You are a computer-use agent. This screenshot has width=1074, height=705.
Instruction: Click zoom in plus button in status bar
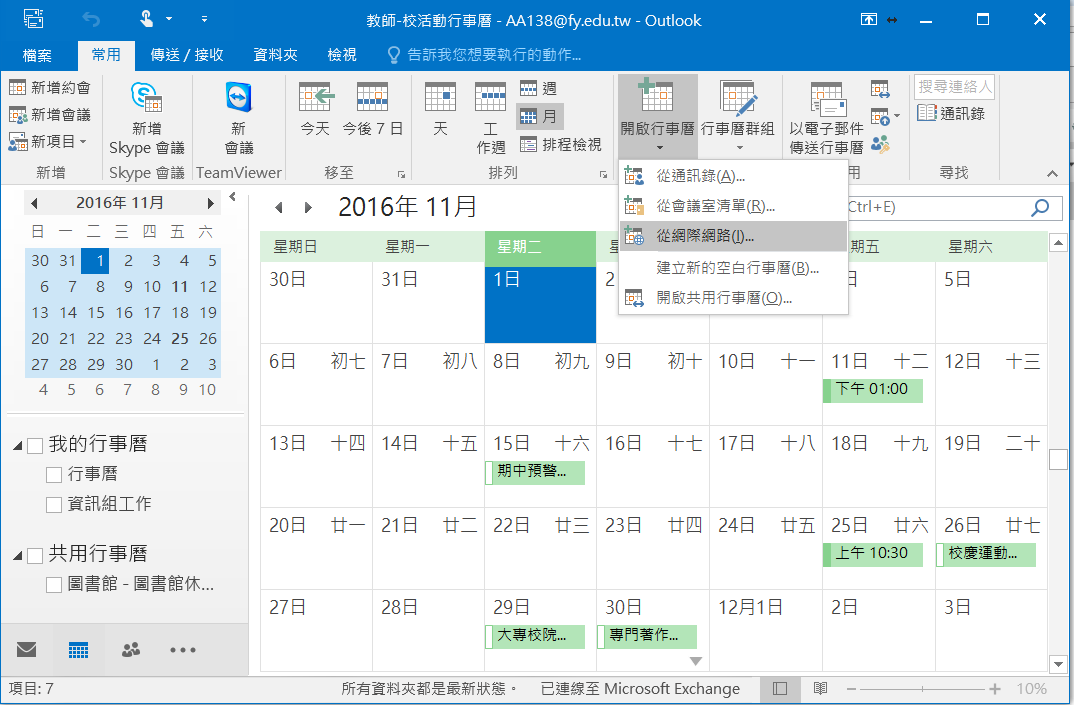tap(995, 689)
